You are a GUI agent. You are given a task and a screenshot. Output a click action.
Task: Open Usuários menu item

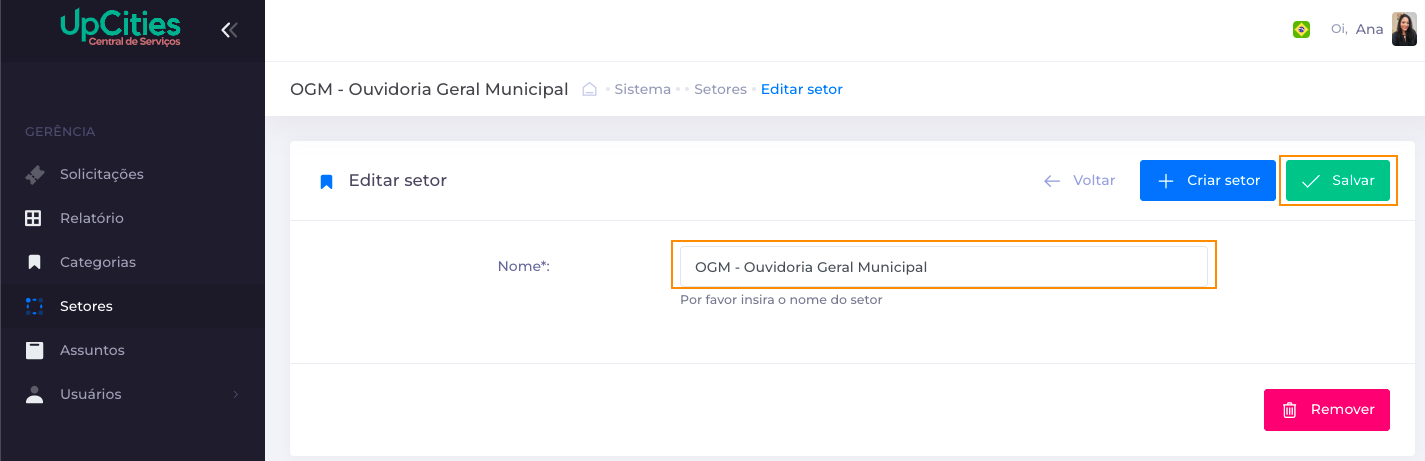coord(132,394)
